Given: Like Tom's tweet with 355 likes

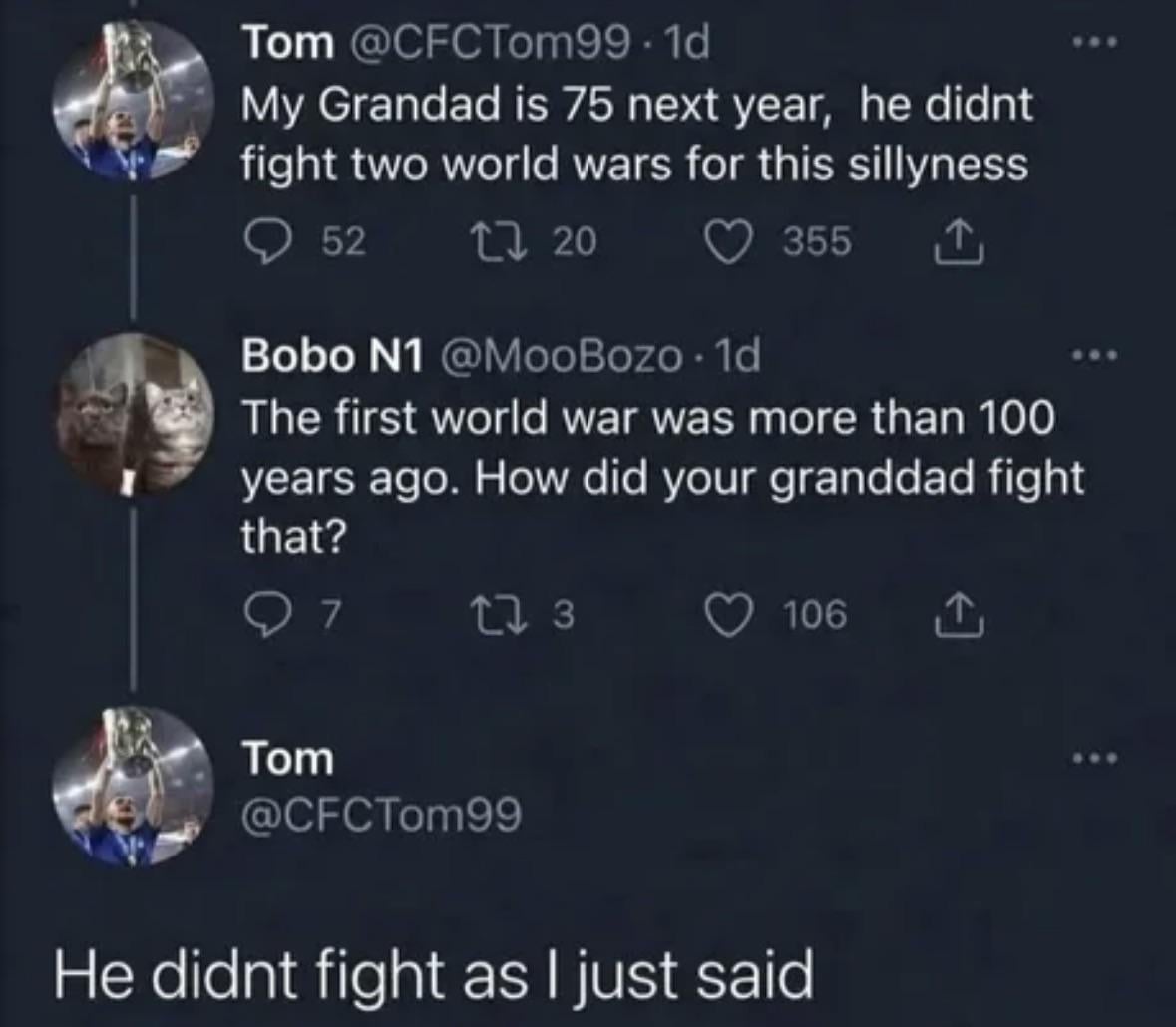Looking at the screenshot, I should (x=729, y=242).
